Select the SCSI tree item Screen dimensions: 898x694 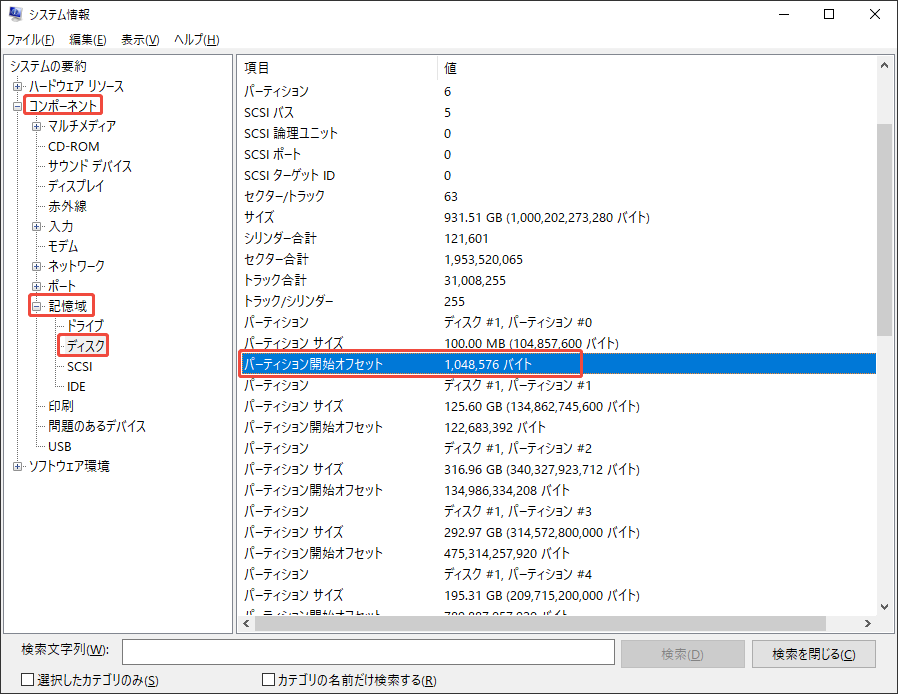(x=80, y=366)
